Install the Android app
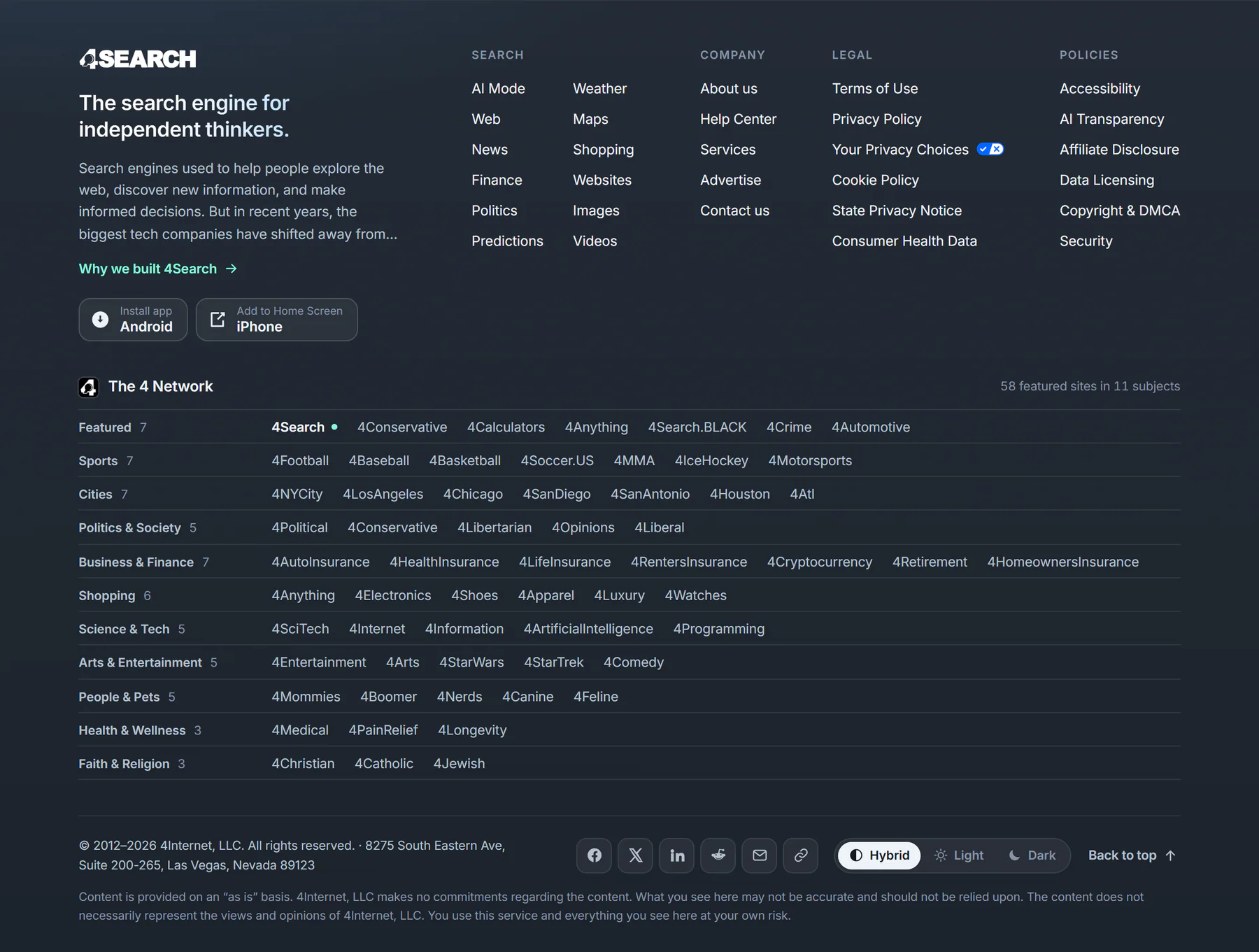 [133, 320]
